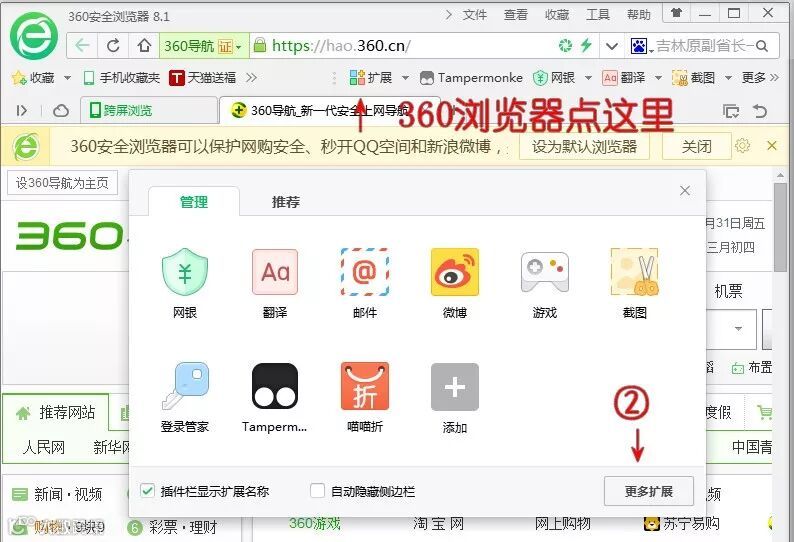Close the extension manager panel with its X
794x542 pixels.
685,190
